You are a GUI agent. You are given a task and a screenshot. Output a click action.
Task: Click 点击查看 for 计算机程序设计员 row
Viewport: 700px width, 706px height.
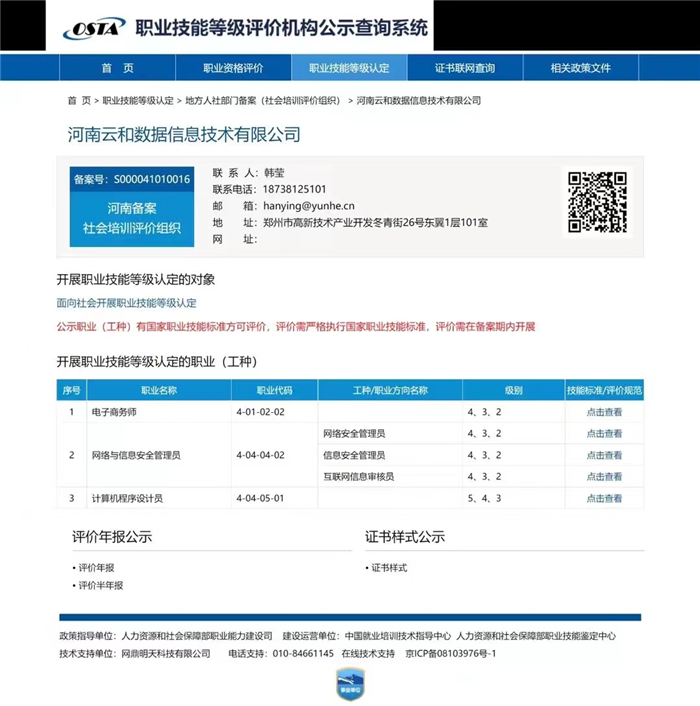tap(604, 498)
